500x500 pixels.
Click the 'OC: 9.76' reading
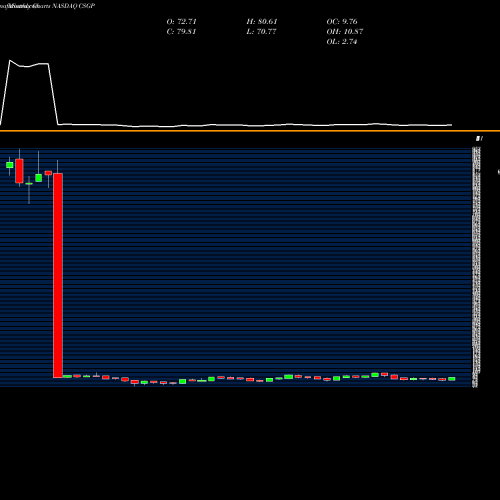(x=342, y=21)
